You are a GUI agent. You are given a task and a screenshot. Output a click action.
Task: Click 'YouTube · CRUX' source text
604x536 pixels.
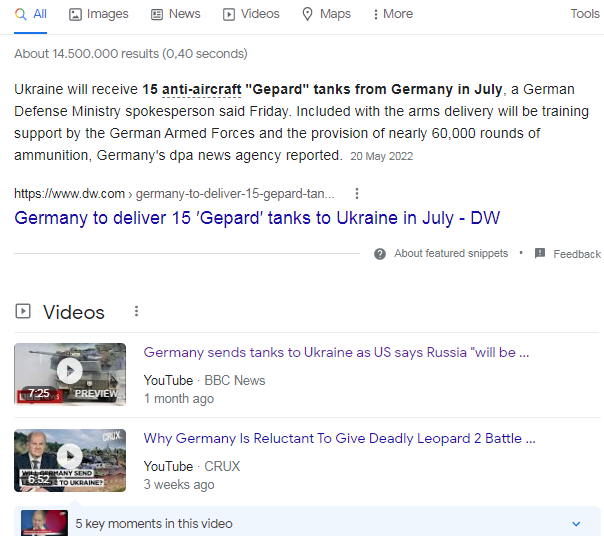(192, 466)
